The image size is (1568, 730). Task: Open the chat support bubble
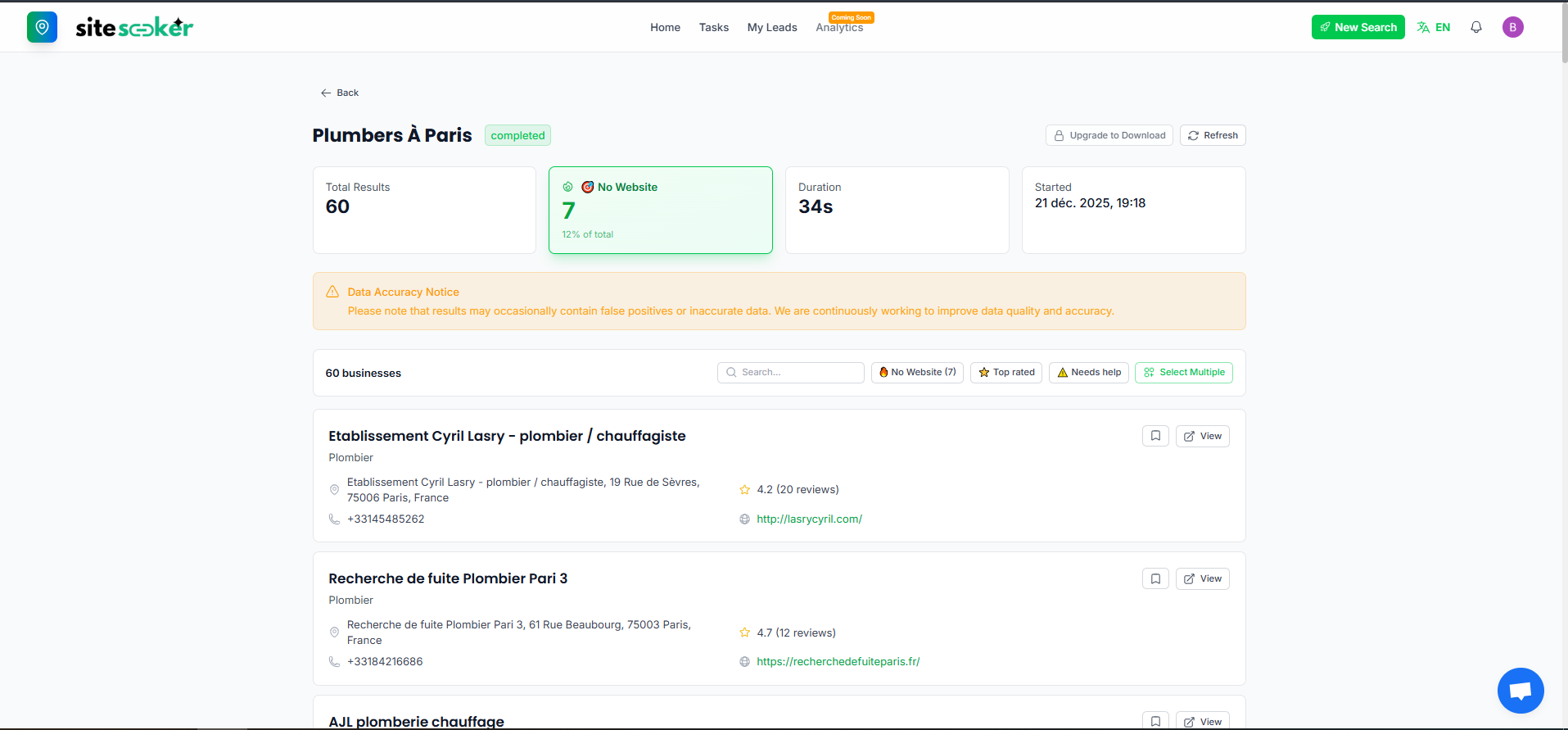pyautogui.click(x=1521, y=691)
